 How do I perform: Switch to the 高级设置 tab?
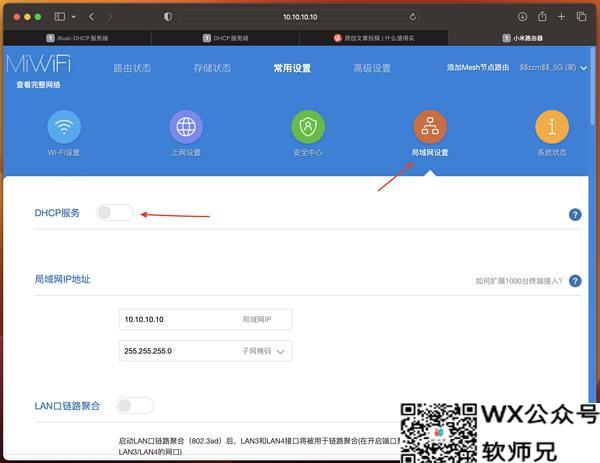372,68
